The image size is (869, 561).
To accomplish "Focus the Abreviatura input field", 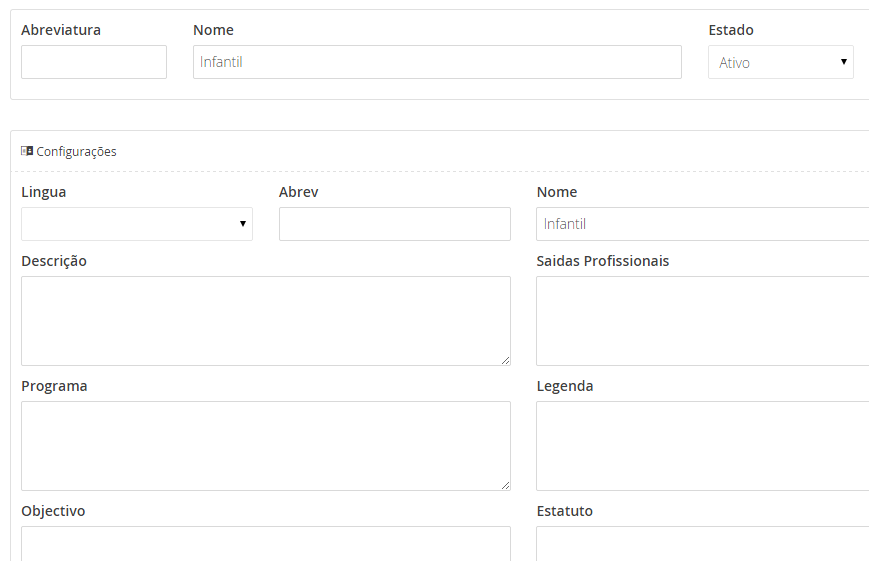I will pos(94,62).
